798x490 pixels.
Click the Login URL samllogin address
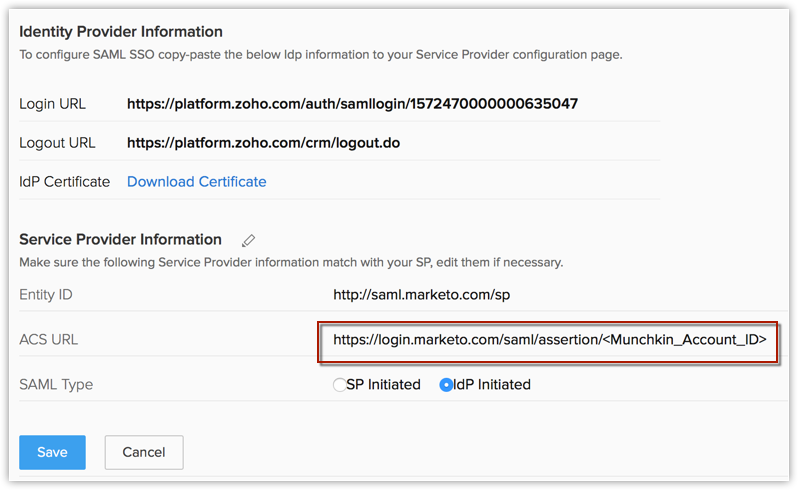(x=352, y=103)
